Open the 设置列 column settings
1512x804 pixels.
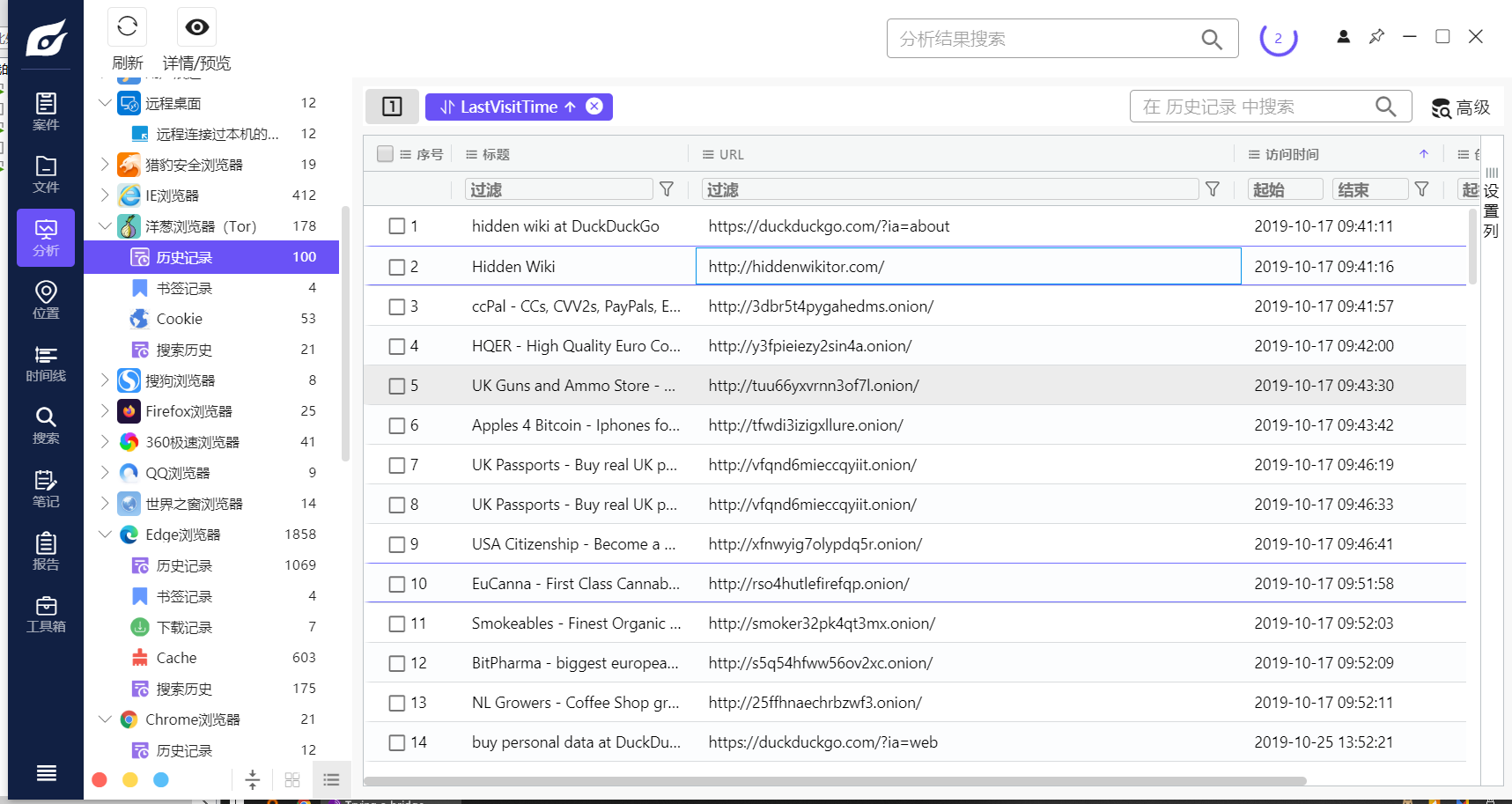pos(1491,203)
